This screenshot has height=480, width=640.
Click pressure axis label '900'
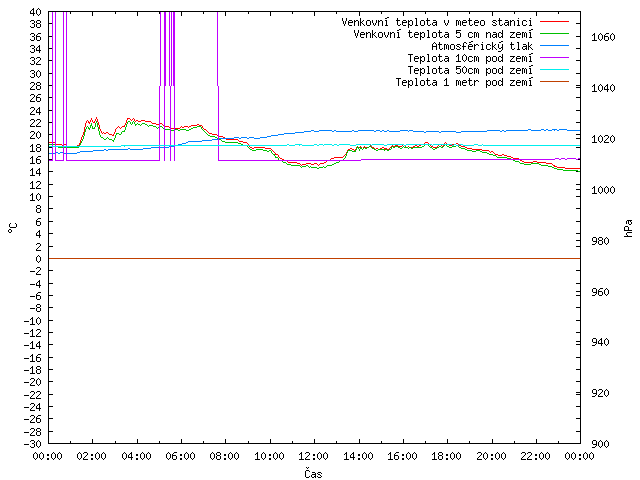coord(600,444)
